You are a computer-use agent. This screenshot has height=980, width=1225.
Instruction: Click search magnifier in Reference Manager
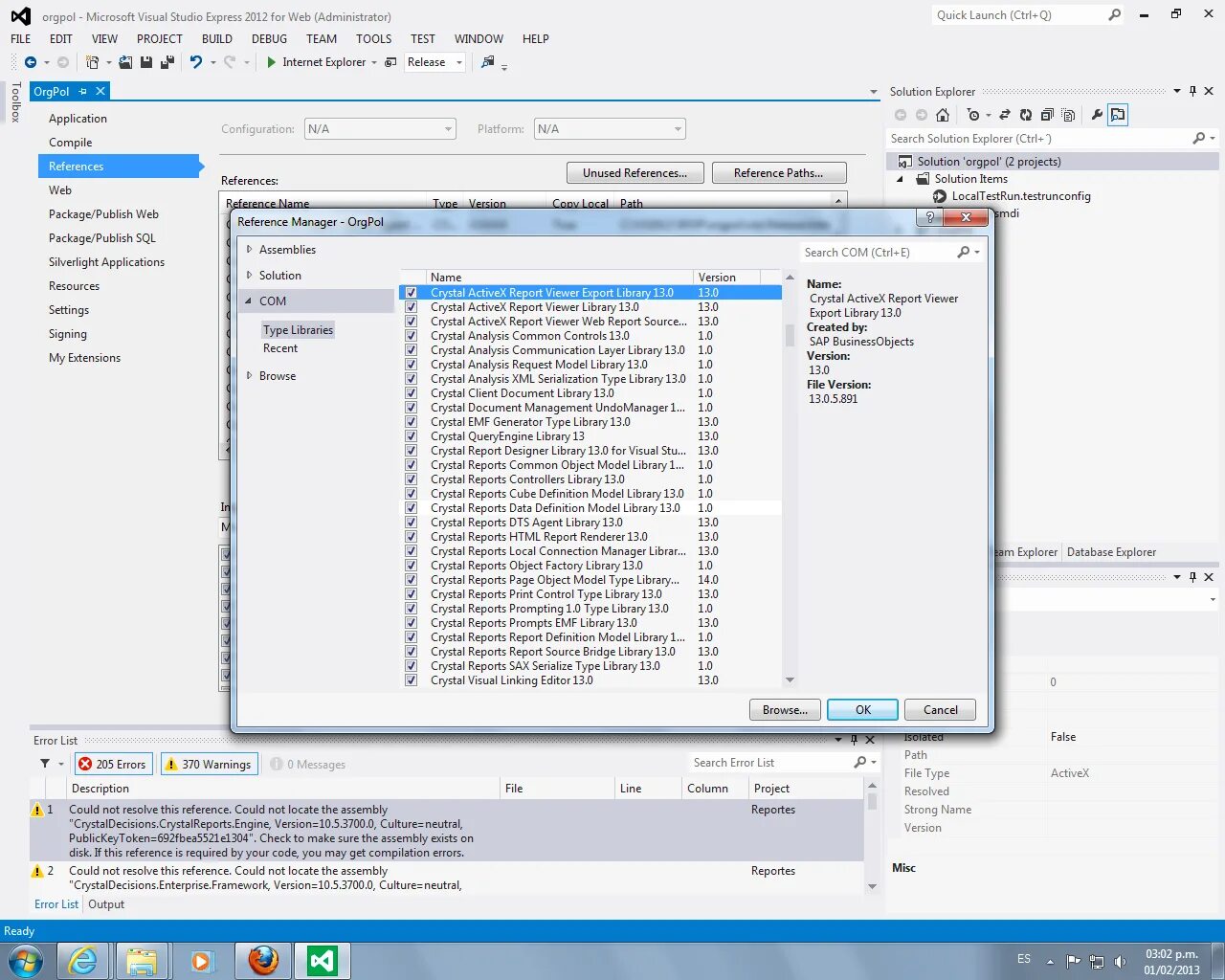click(x=964, y=253)
